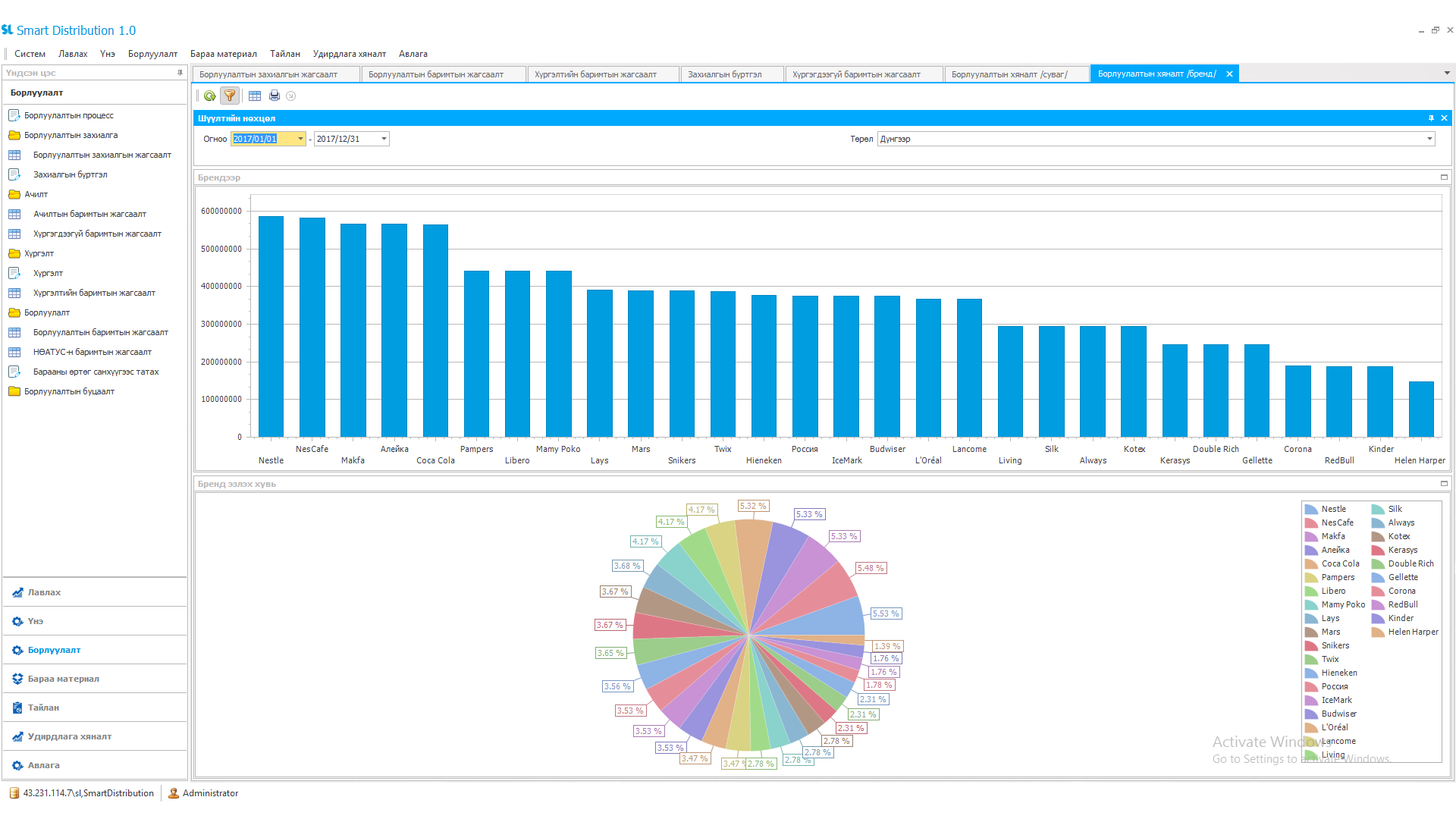Click the database connection icon in status bar
Viewport: 1456px width, 819px height.
tap(14, 793)
